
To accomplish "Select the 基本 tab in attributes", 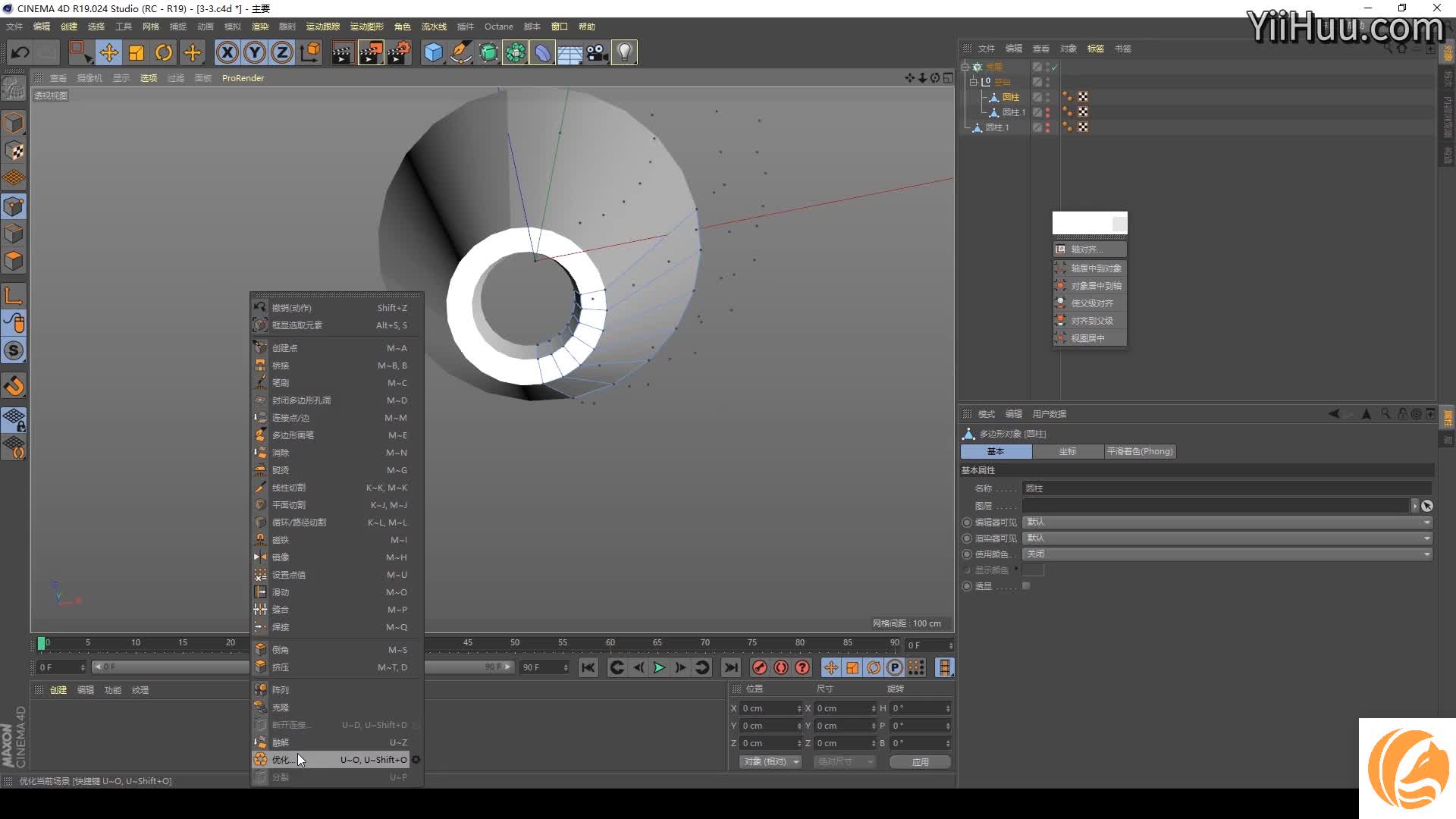I will click(x=996, y=451).
